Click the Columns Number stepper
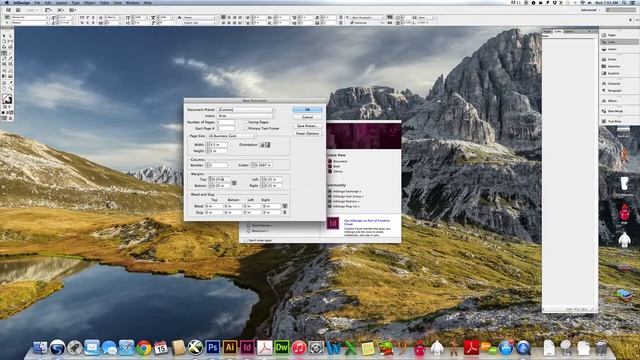Viewport: 640px width, 360px height. pyautogui.click(x=208, y=165)
